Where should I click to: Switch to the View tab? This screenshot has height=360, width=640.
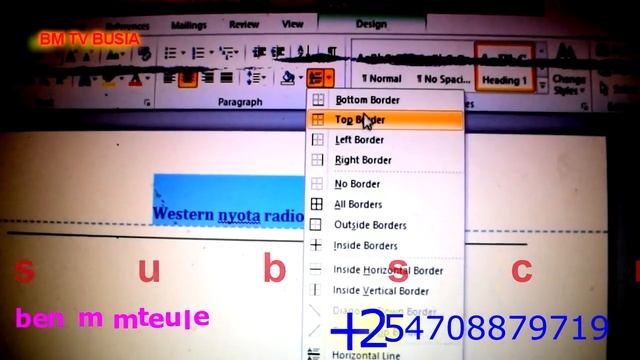click(x=292, y=24)
